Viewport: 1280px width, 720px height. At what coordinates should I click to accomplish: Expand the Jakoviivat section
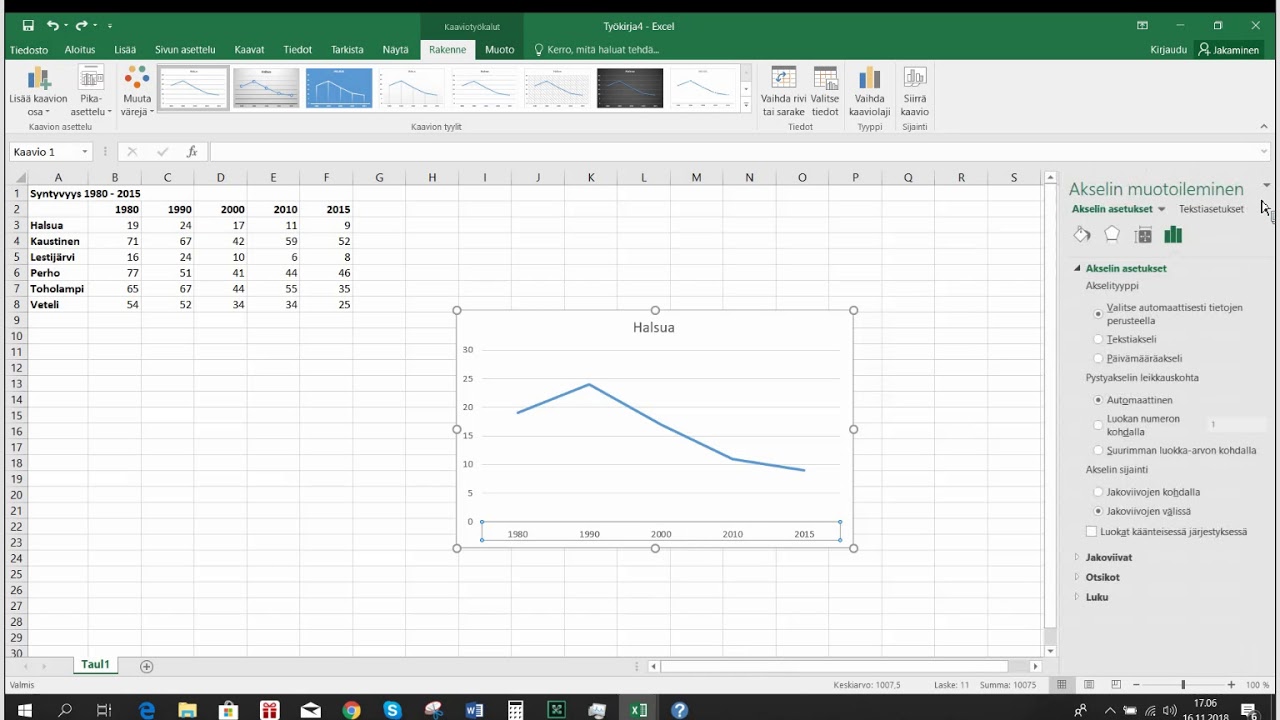click(1109, 557)
